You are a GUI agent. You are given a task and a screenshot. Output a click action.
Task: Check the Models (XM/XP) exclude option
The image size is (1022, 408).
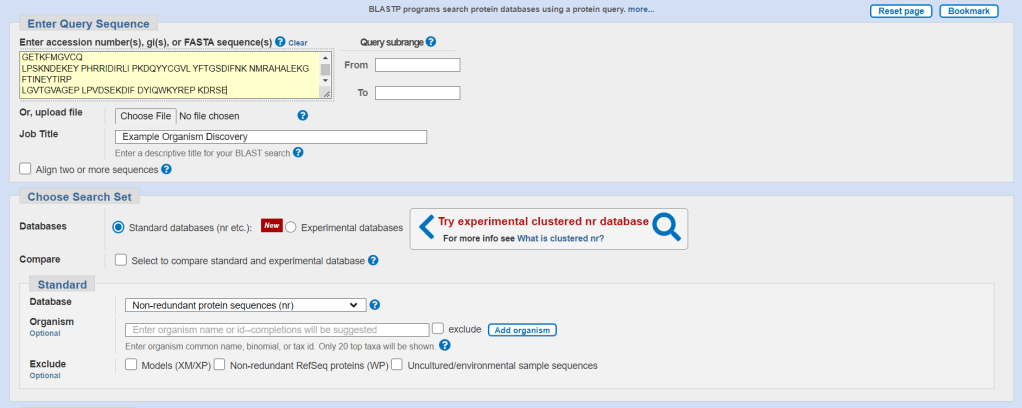click(131, 365)
